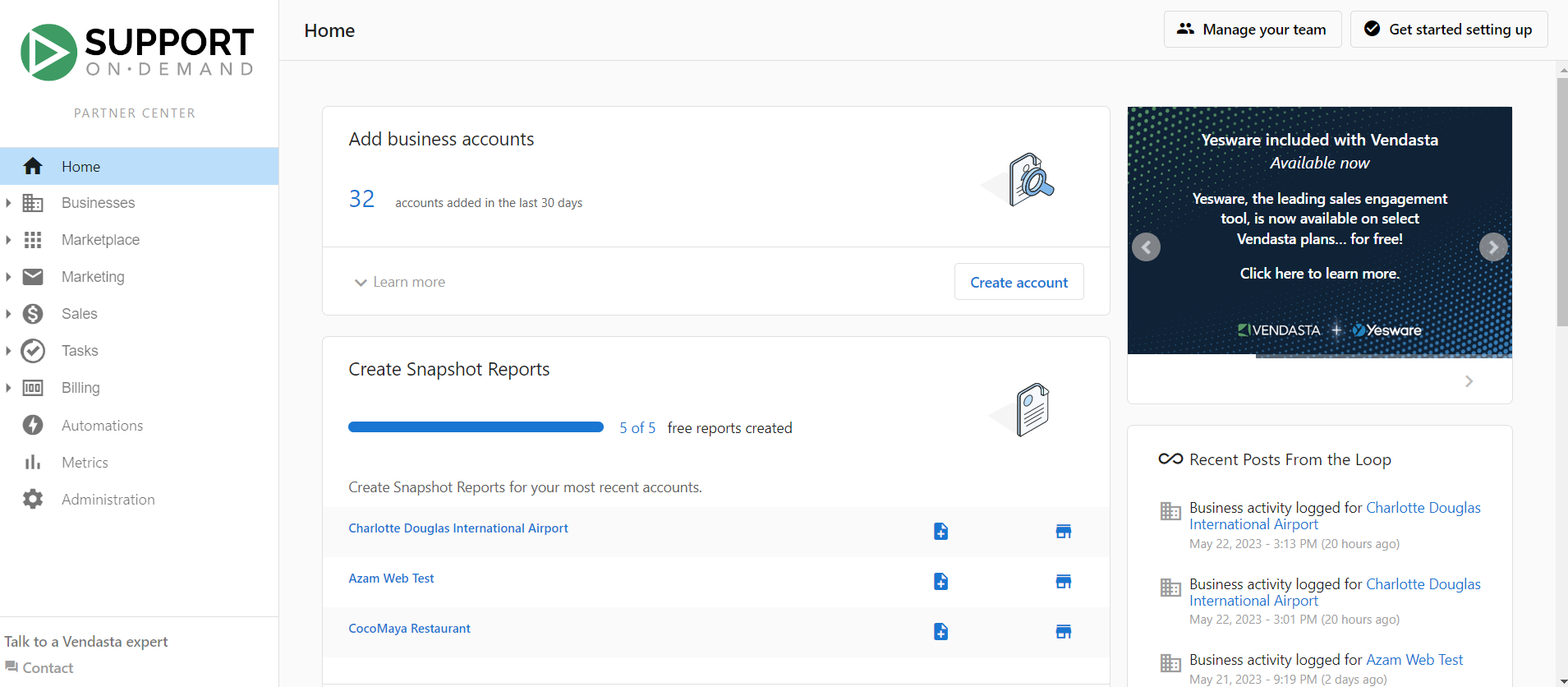
Task: Expand the Marketing menu arrow
Action: coord(8,277)
